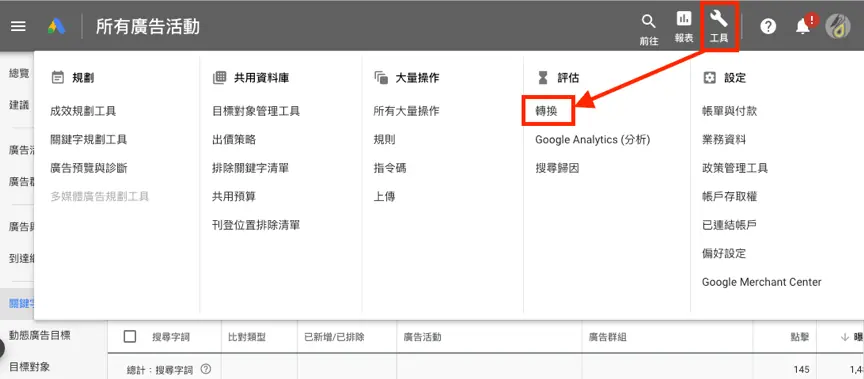This screenshot has width=864, height=379.
Task: Sort by 點擊 column header
Action: (800, 337)
